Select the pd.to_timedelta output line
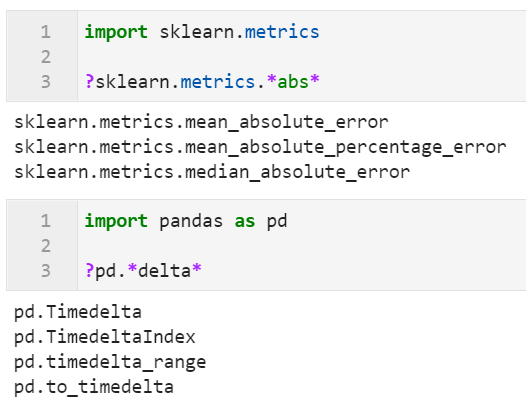Viewport: 526px width, 412px height. pos(94,387)
